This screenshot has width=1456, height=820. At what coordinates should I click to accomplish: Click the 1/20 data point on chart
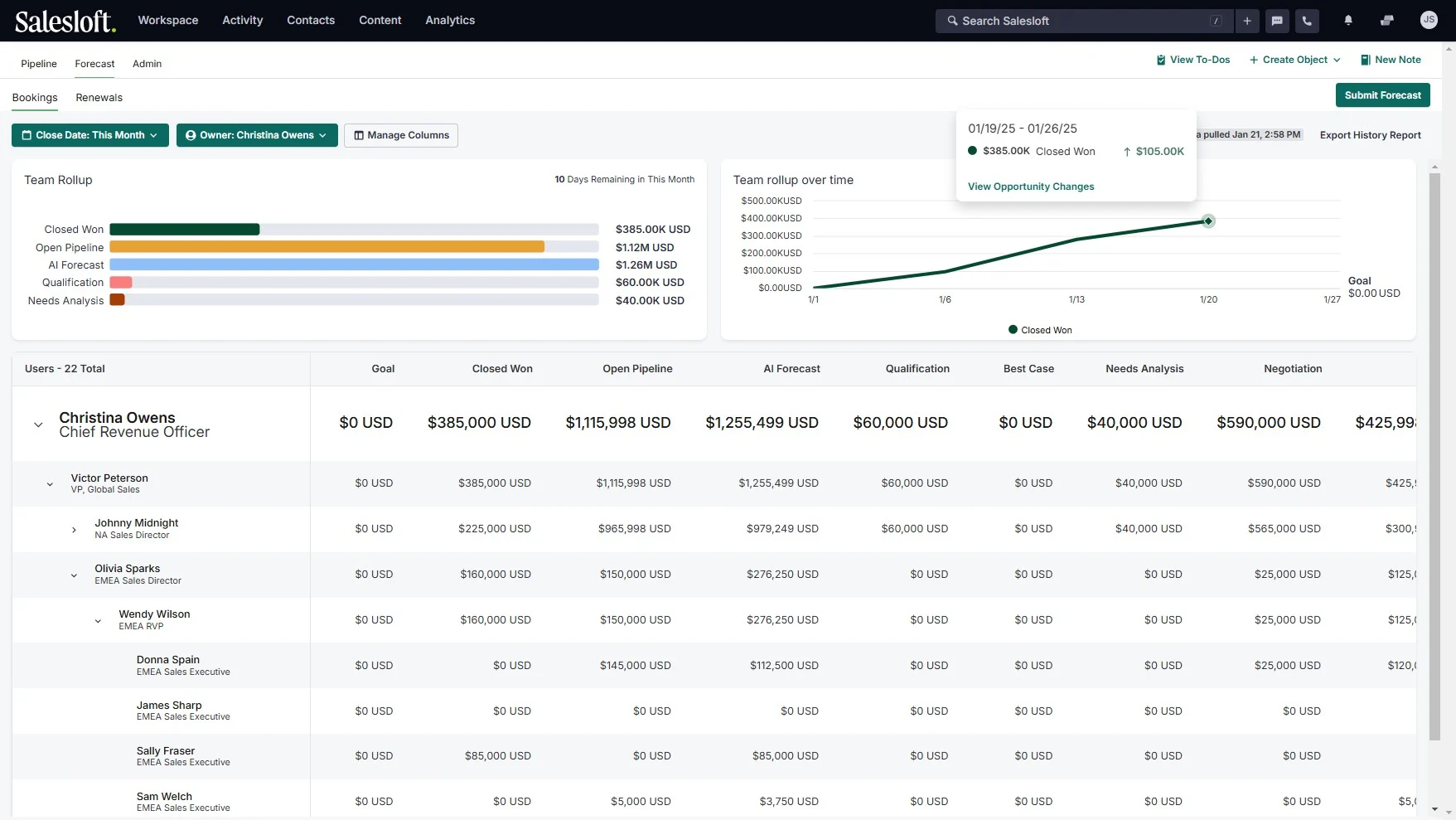[x=1208, y=221]
